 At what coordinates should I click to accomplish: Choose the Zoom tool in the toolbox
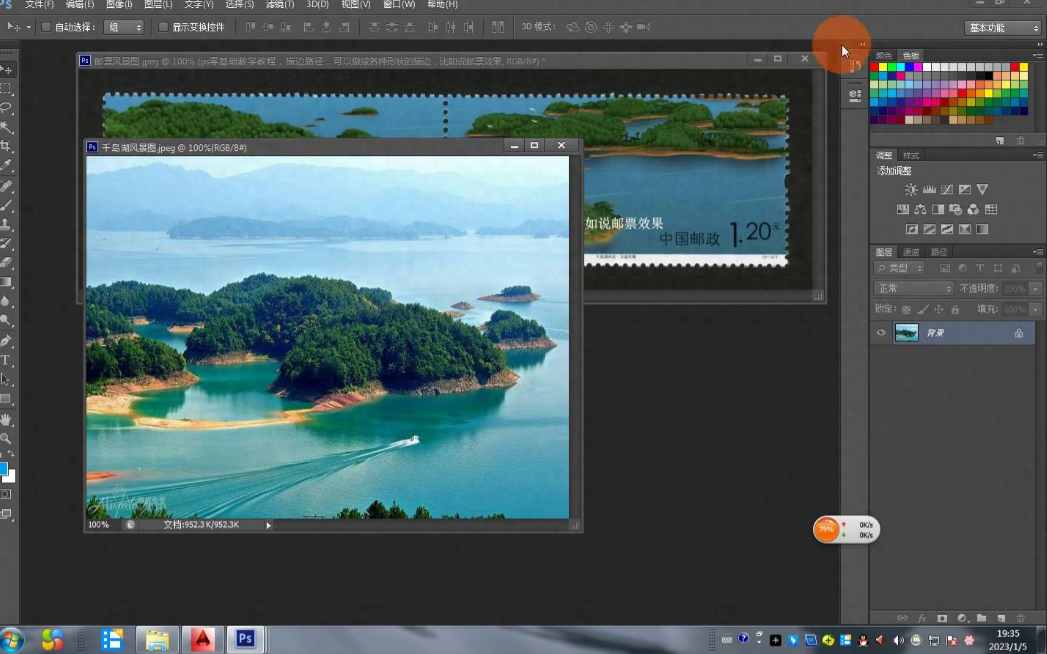[6, 438]
